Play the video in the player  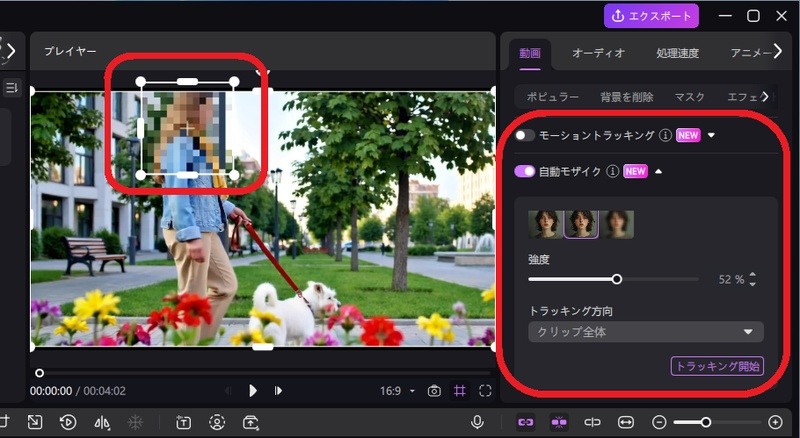click(253, 391)
